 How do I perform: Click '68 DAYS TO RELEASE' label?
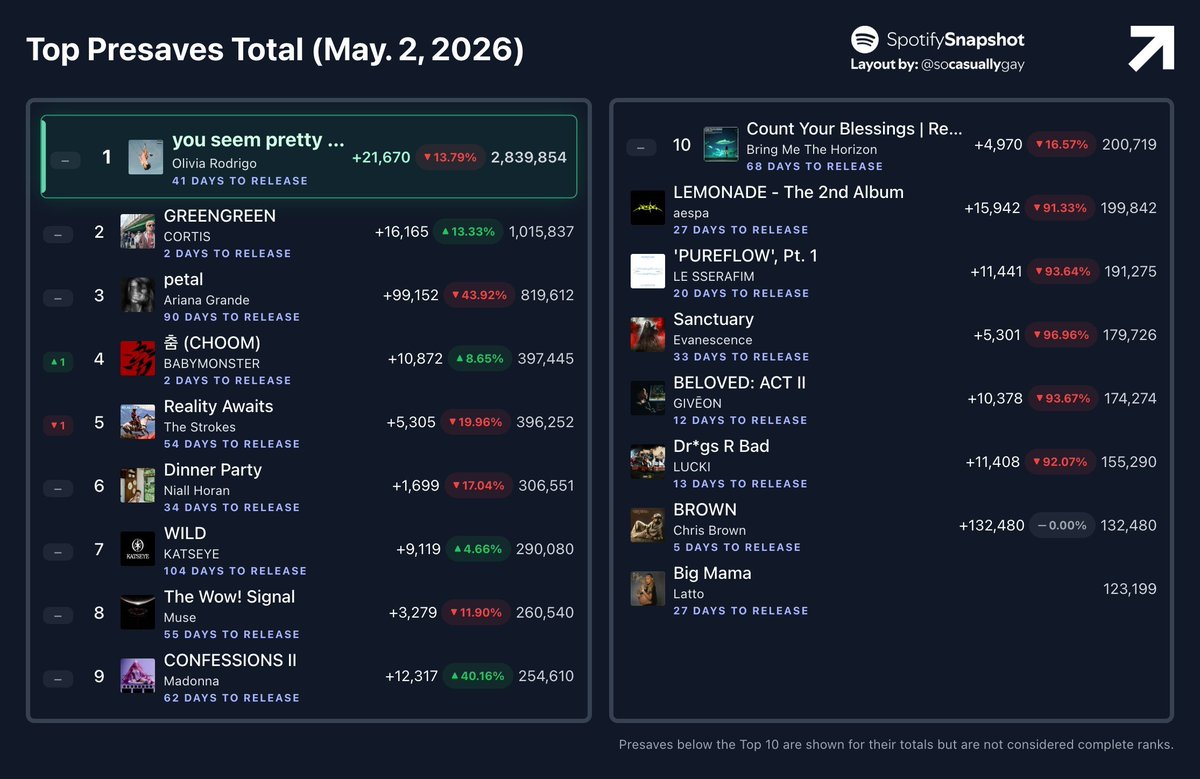[815, 166]
